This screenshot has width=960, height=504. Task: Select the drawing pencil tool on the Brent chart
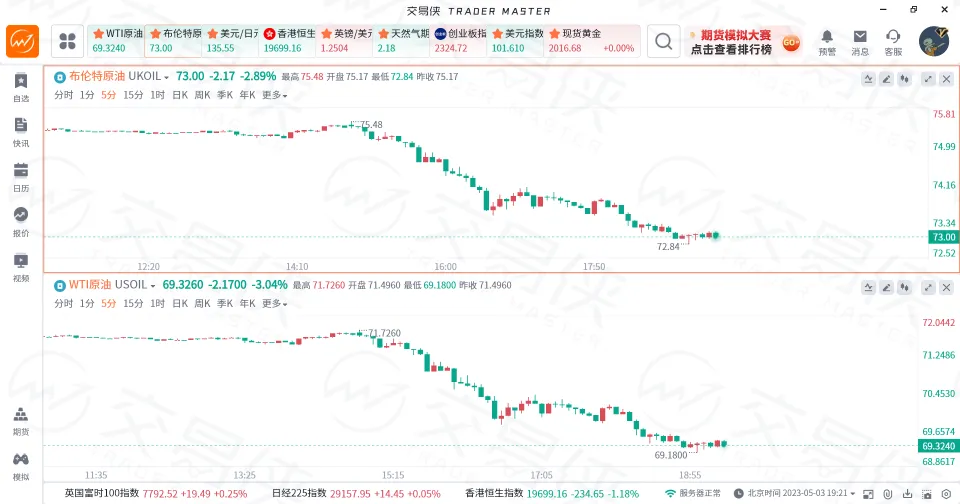(x=886, y=78)
